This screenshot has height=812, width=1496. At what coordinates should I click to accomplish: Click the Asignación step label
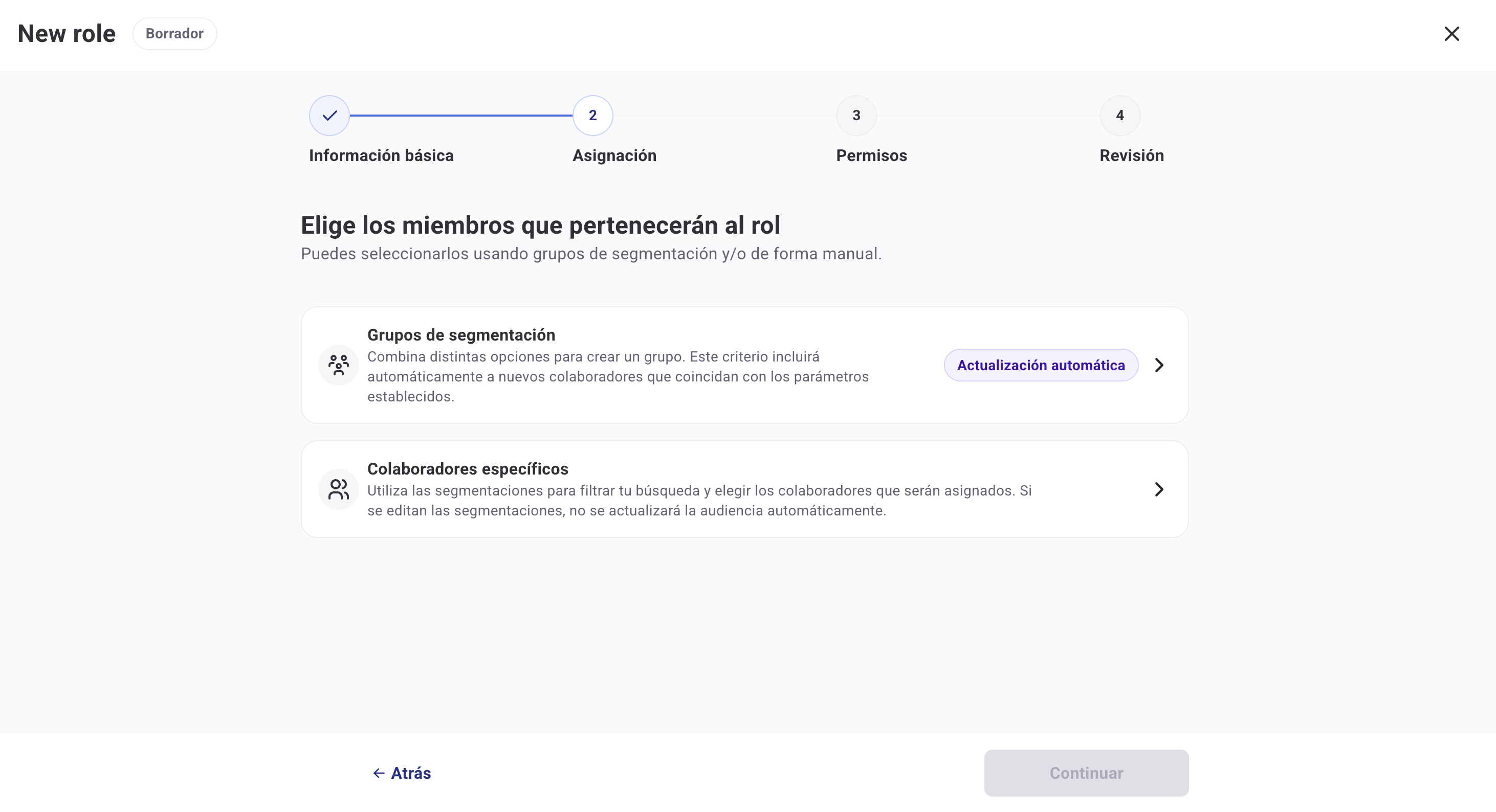coord(614,155)
